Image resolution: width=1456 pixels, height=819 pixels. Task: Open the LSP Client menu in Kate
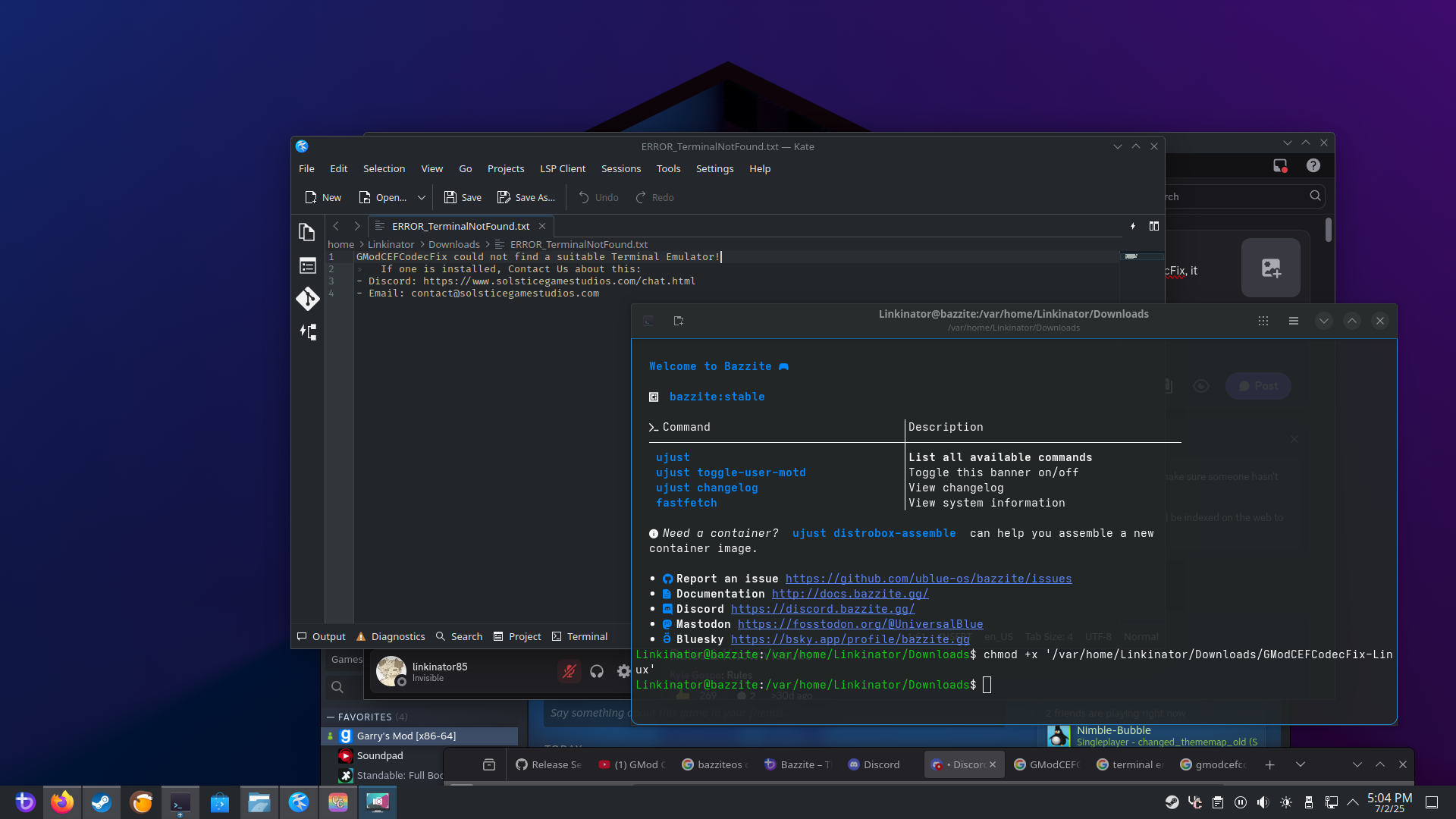pos(563,168)
